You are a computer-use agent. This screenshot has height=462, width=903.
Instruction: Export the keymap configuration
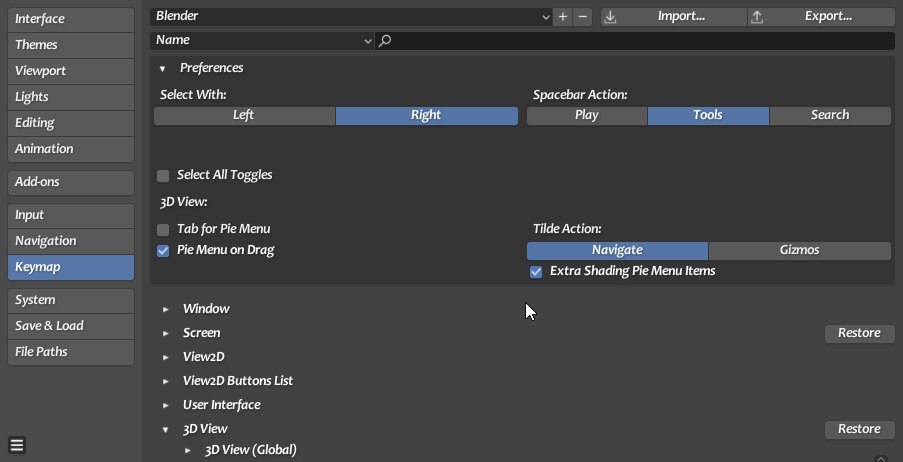pyautogui.click(x=821, y=17)
